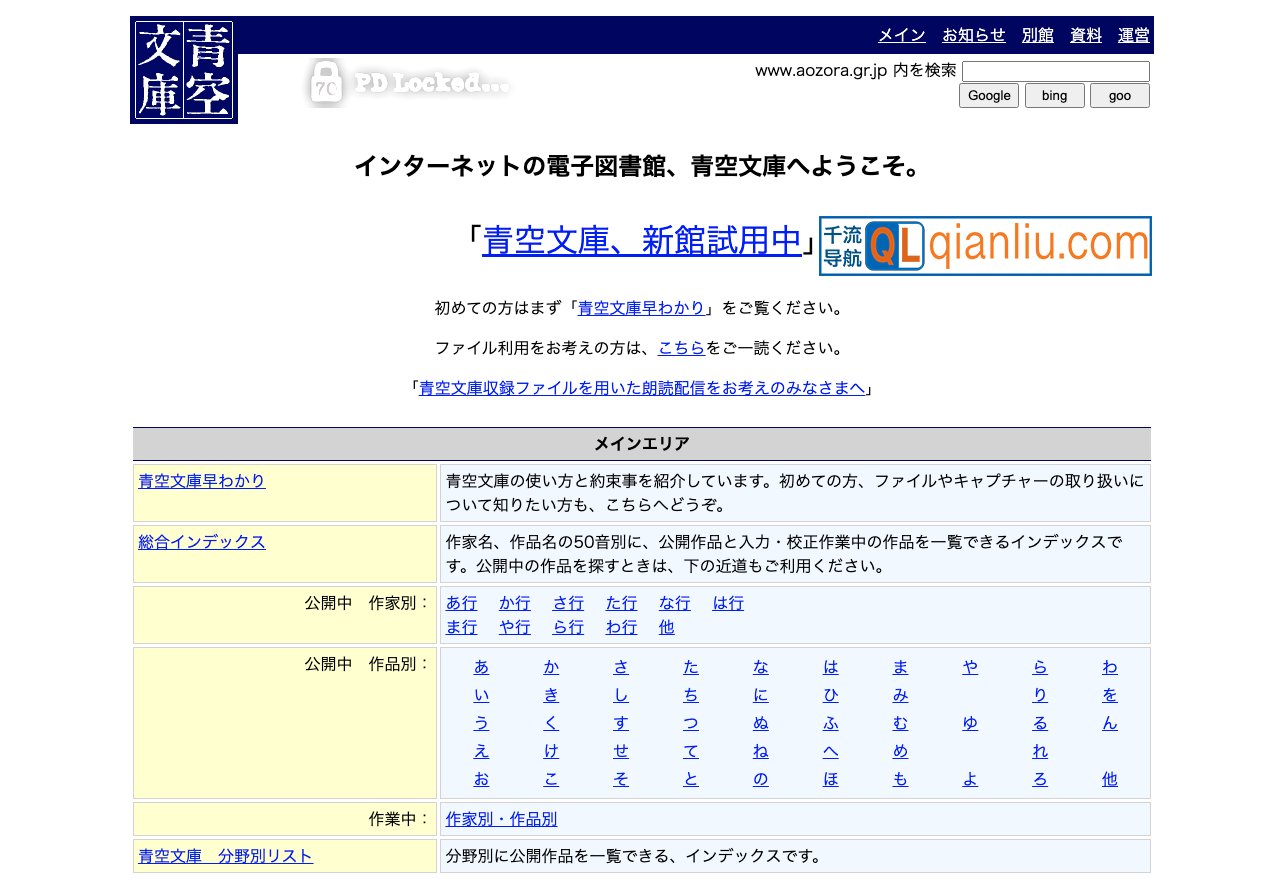
Task: Open the 作家別・作品別 in-progress link
Action: click(501, 819)
